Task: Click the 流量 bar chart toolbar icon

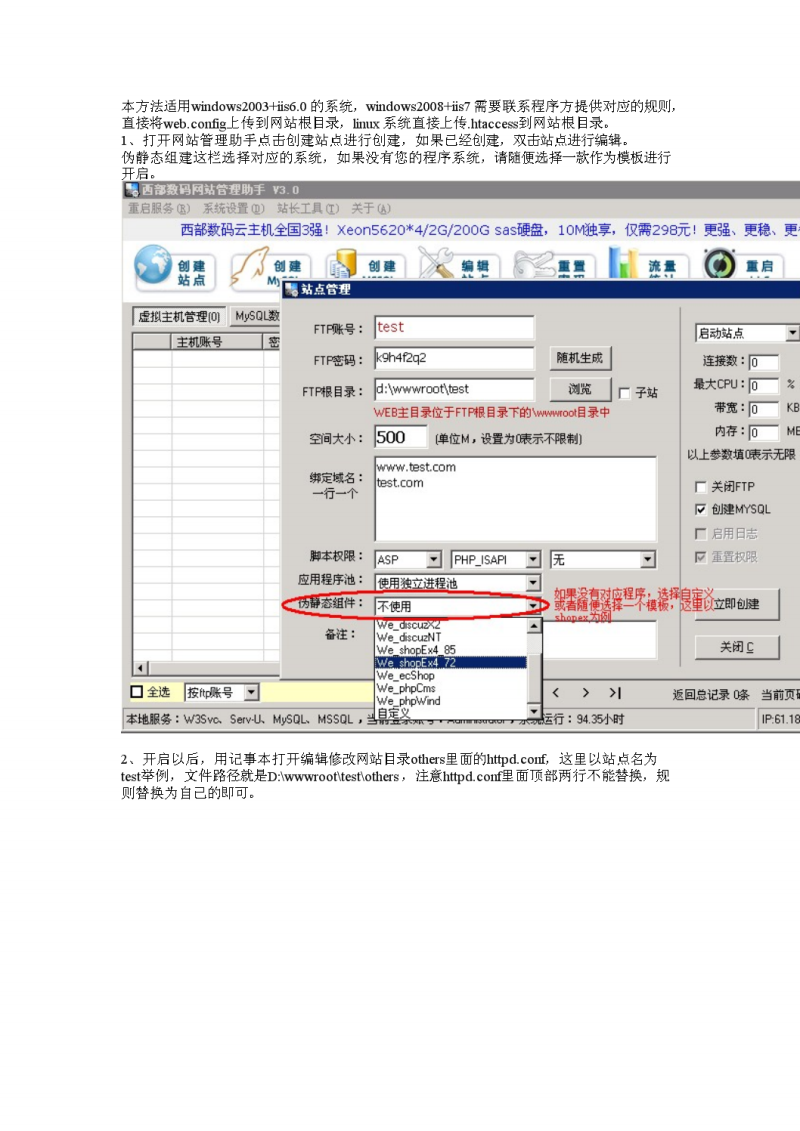Action: pos(623,263)
